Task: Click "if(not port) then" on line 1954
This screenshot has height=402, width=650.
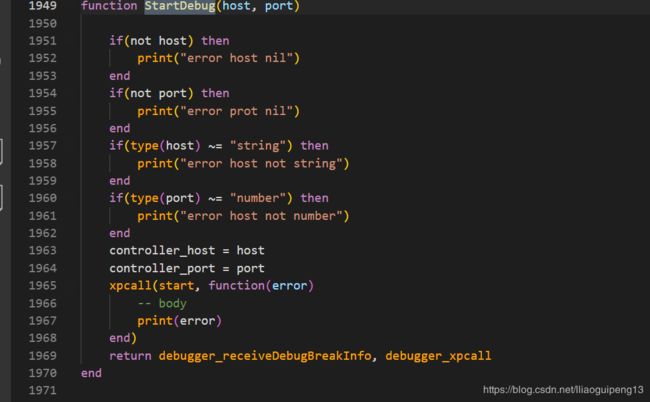Action: [x=169, y=93]
